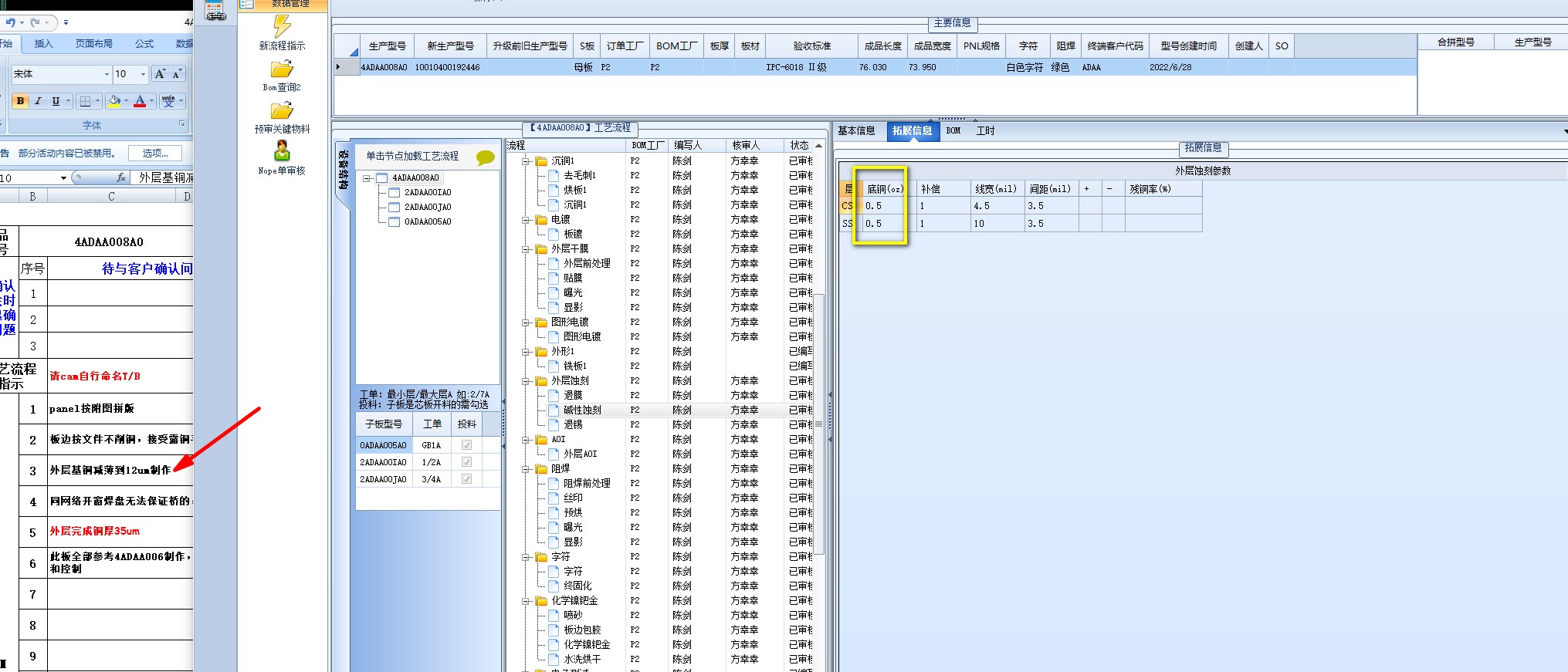
Task: Select the 阻焊前处理 process step
Action: (x=587, y=483)
